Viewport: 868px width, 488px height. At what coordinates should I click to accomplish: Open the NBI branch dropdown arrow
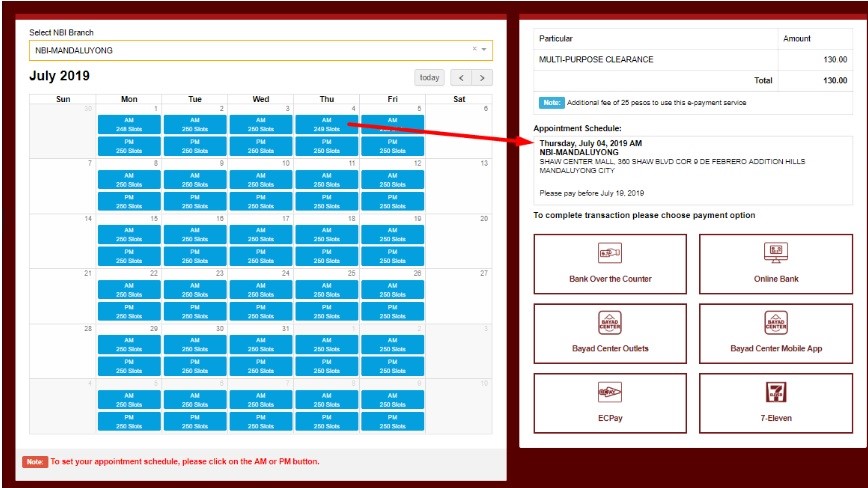click(484, 49)
